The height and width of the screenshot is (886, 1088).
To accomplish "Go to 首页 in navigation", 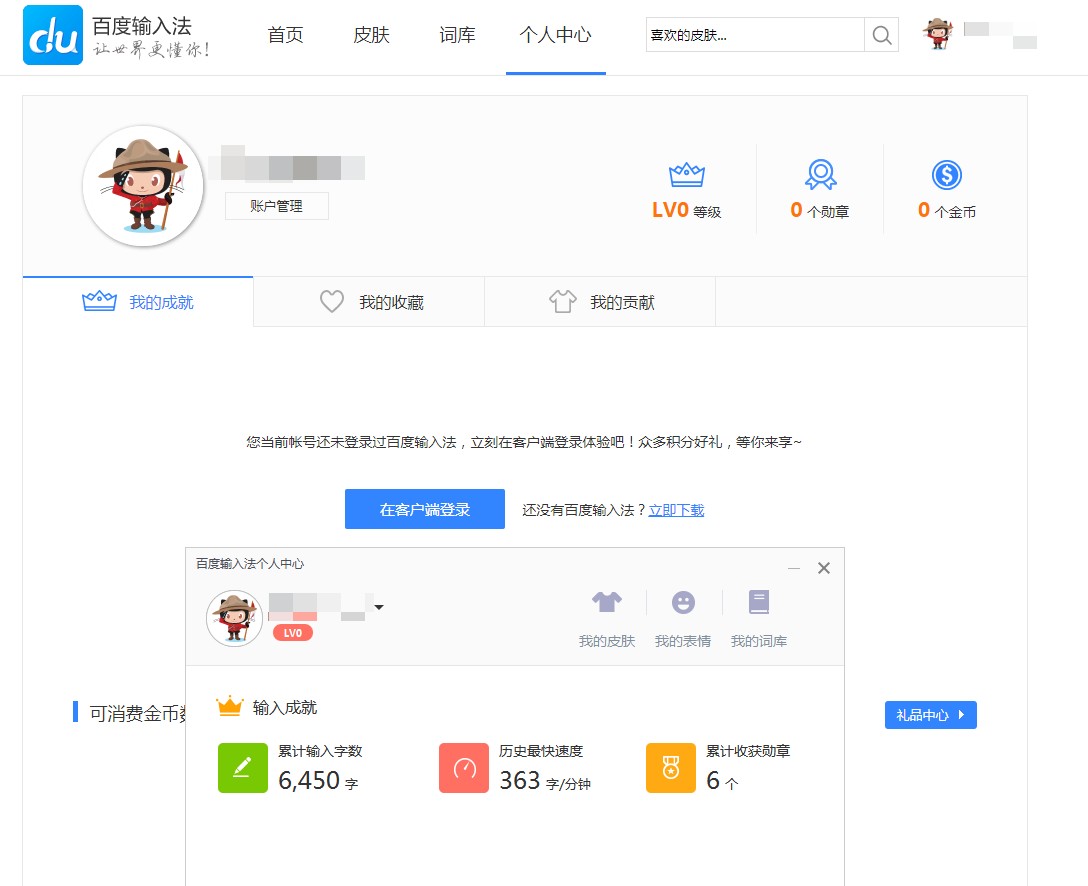I will 285,35.
